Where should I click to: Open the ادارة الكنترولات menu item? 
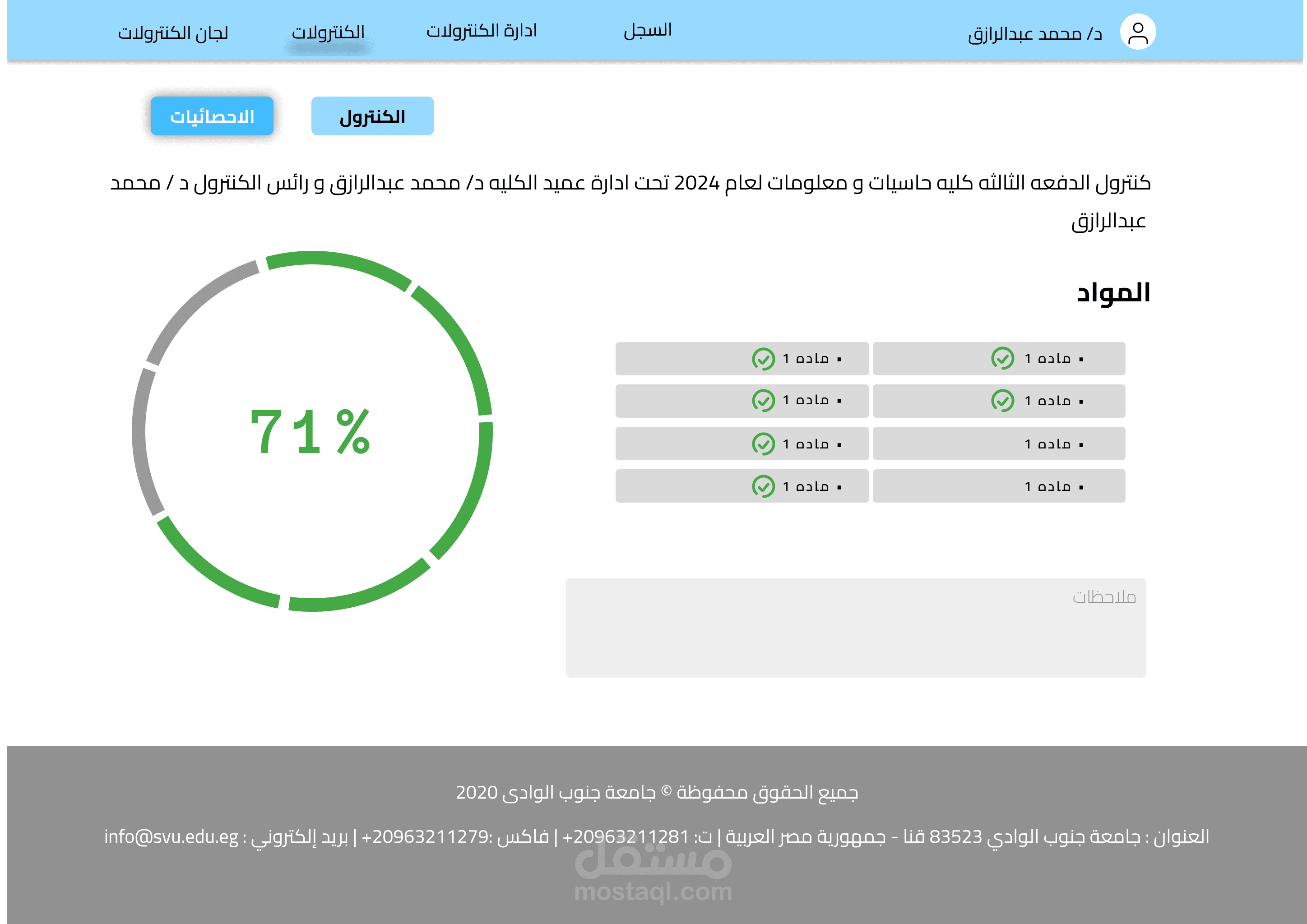point(483,31)
